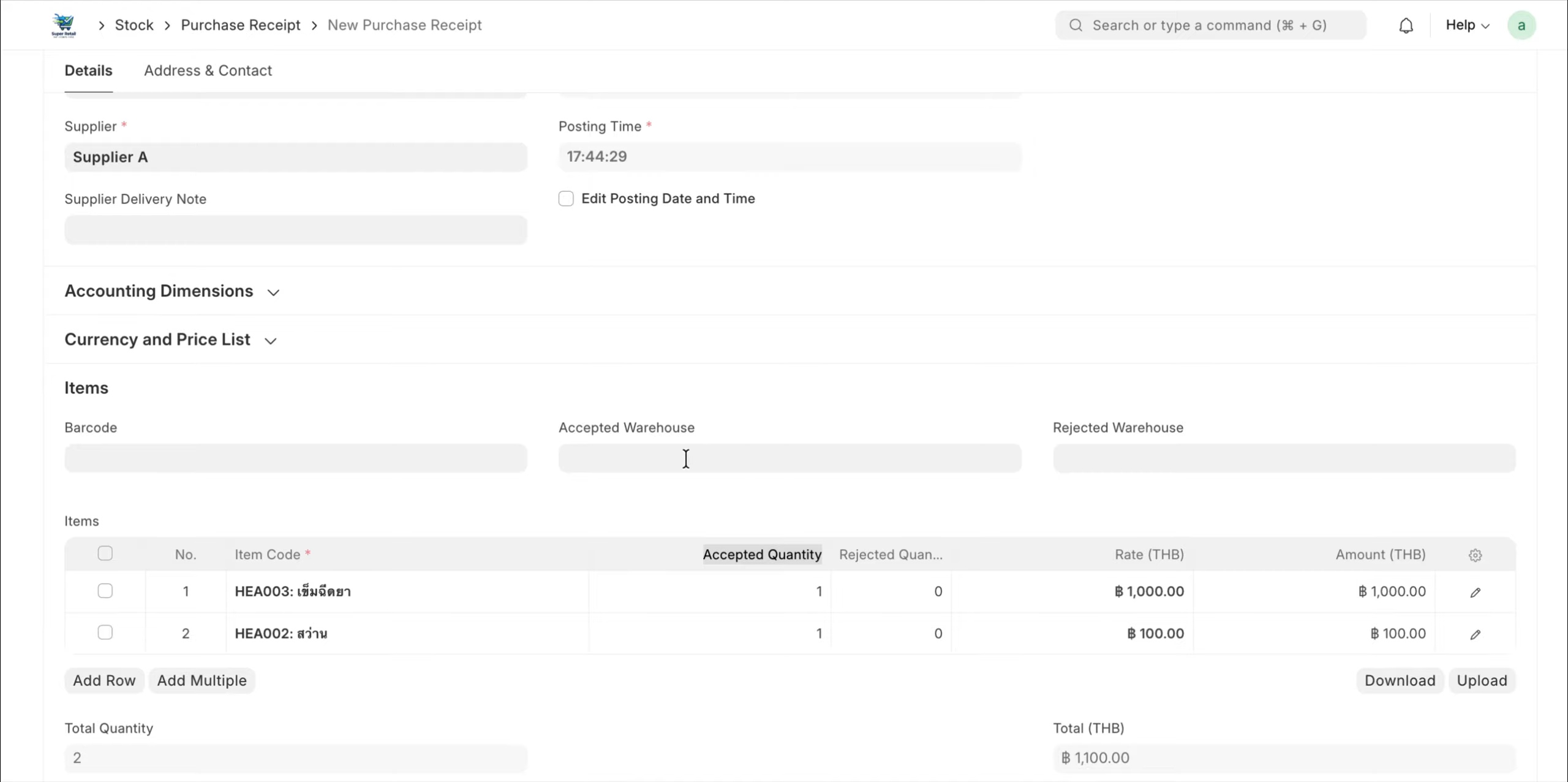The height and width of the screenshot is (782, 1568).
Task: Click accepted quantity in HEA003 row
Action: click(710, 591)
